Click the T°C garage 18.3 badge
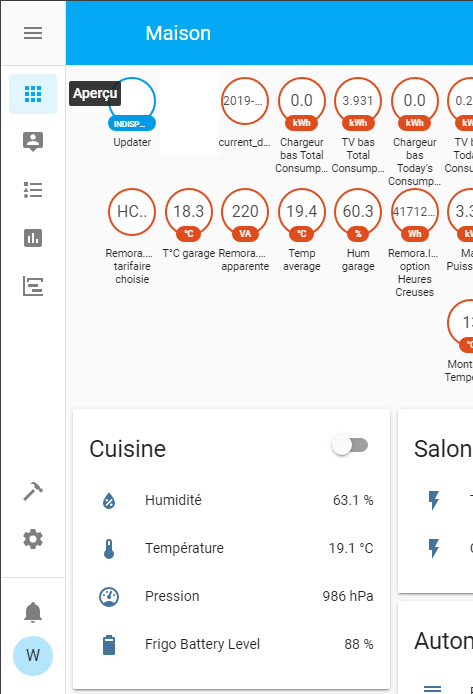This screenshot has height=694, width=473. pos(188,224)
